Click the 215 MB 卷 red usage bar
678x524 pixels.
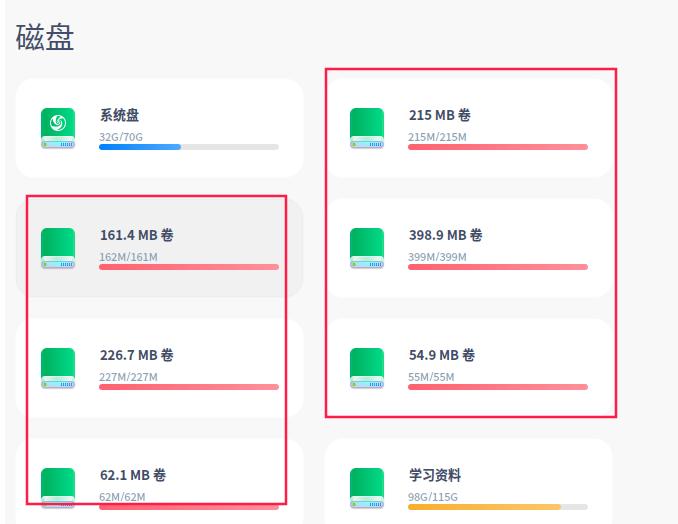click(x=498, y=147)
